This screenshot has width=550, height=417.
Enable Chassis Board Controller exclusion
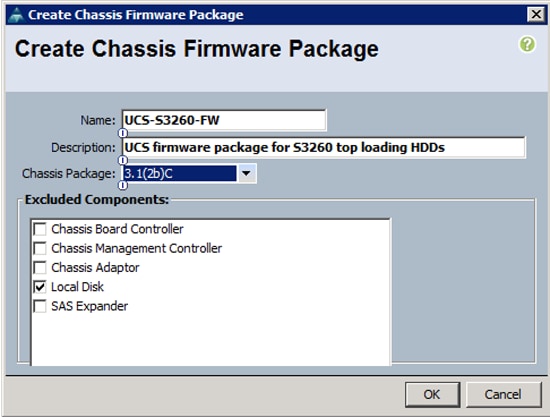tap(40, 229)
